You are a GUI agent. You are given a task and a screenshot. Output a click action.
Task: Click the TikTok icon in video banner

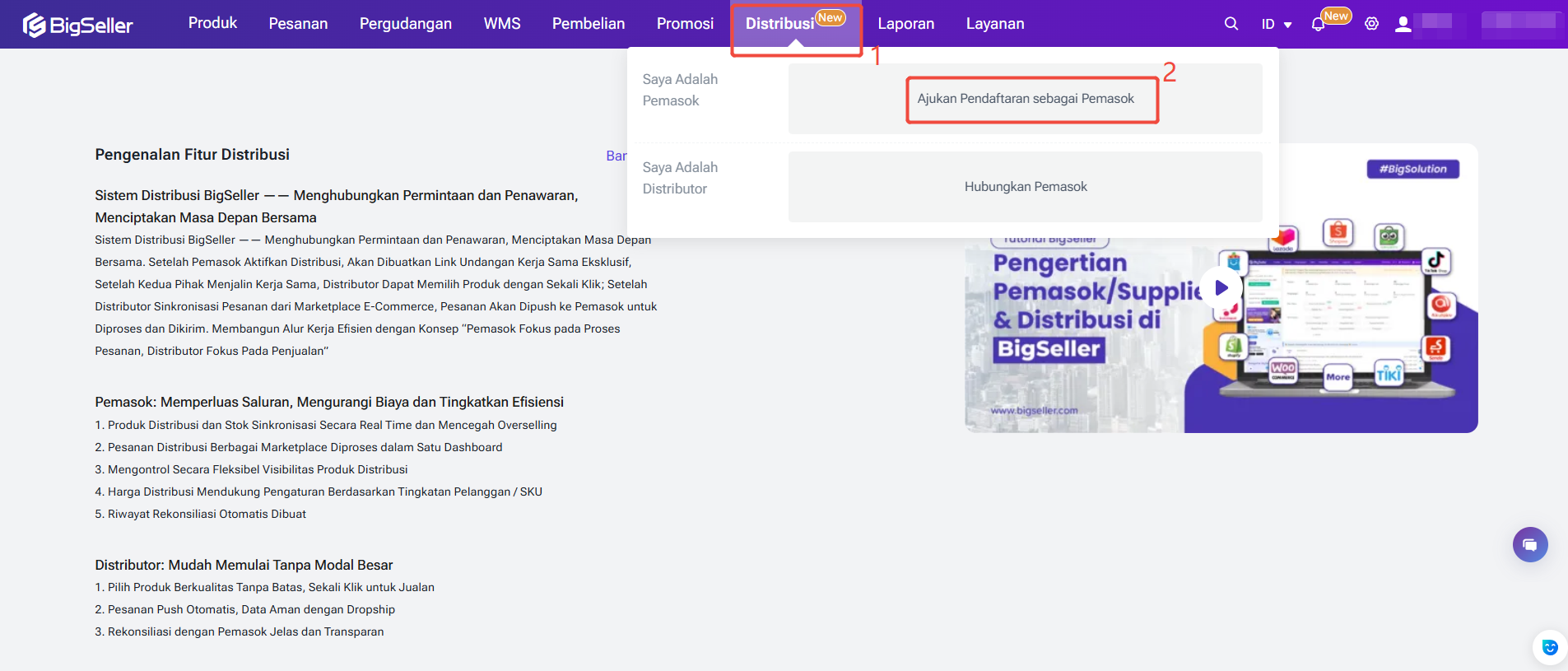[x=1435, y=261]
